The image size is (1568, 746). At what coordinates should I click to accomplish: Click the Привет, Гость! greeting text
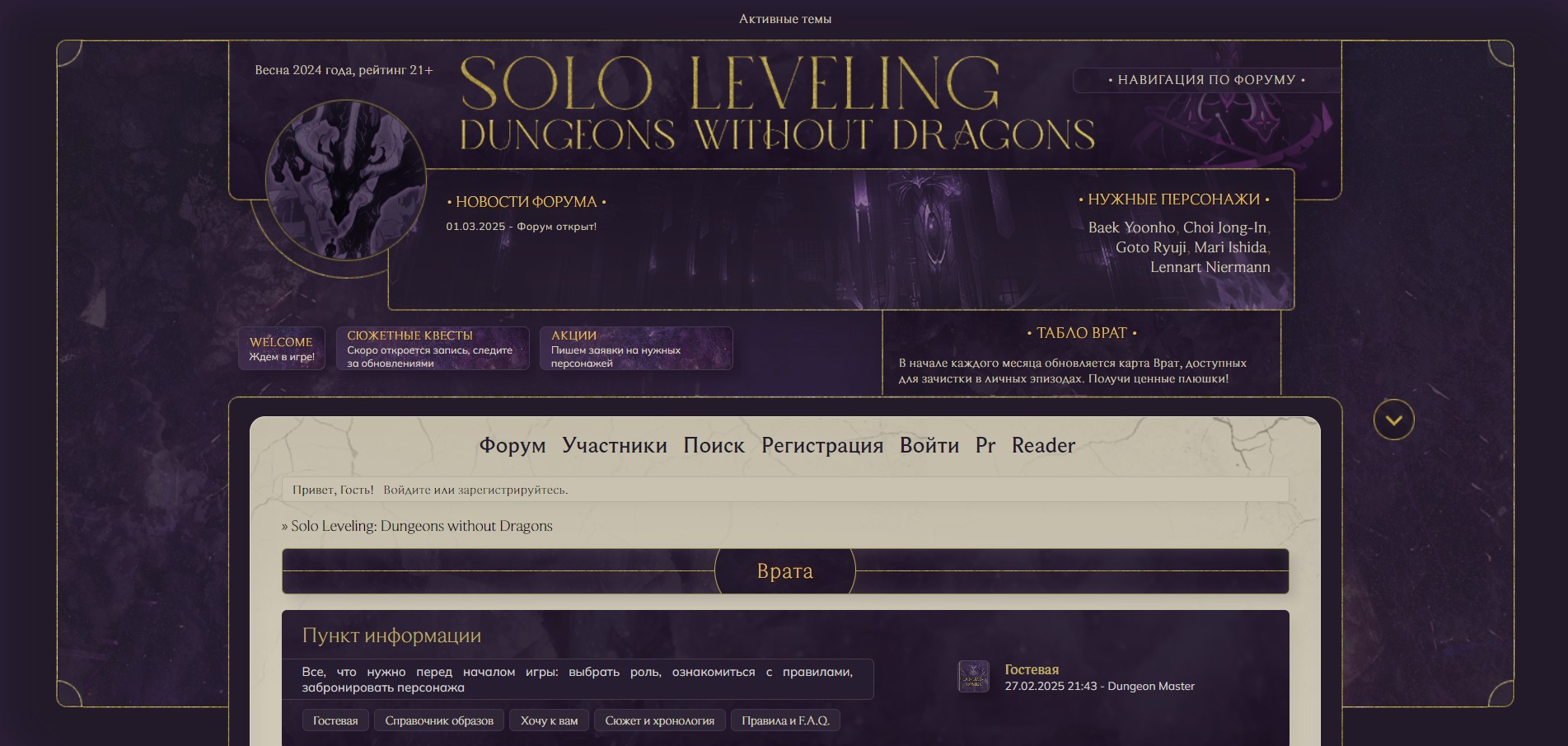pos(333,490)
